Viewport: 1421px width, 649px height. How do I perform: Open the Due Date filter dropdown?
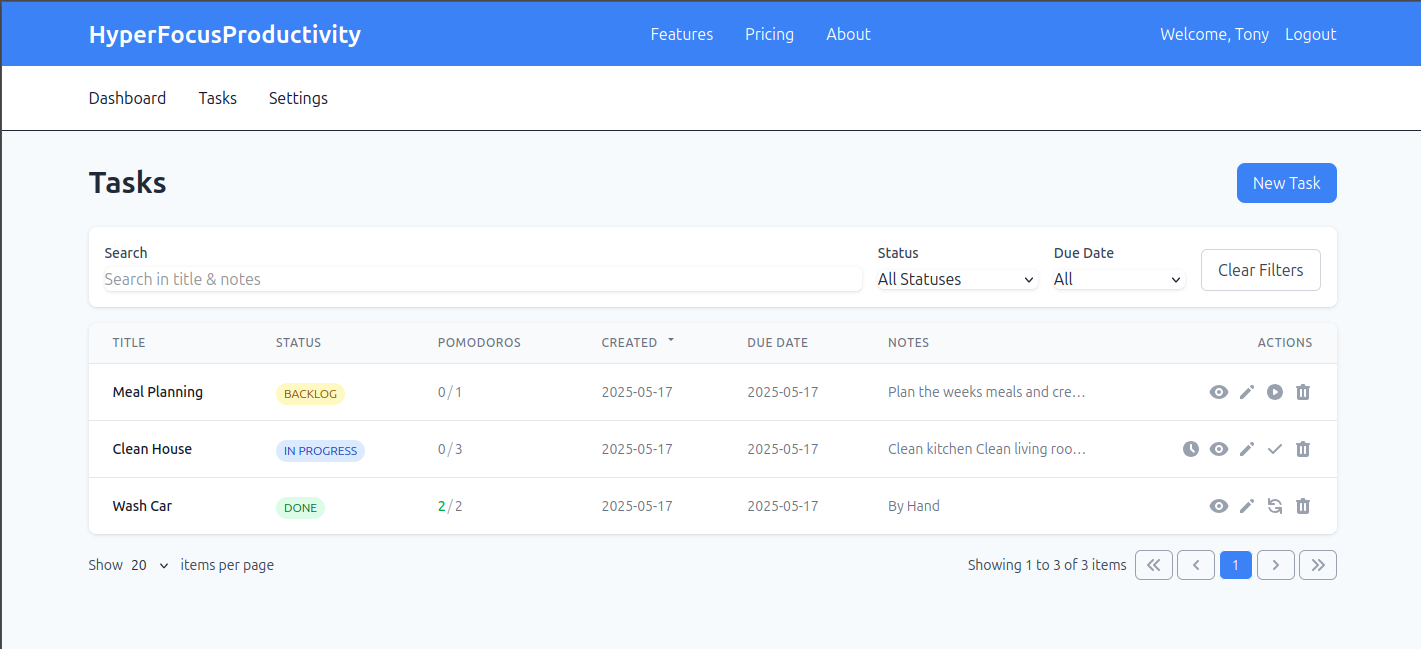(x=1119, y=279)
